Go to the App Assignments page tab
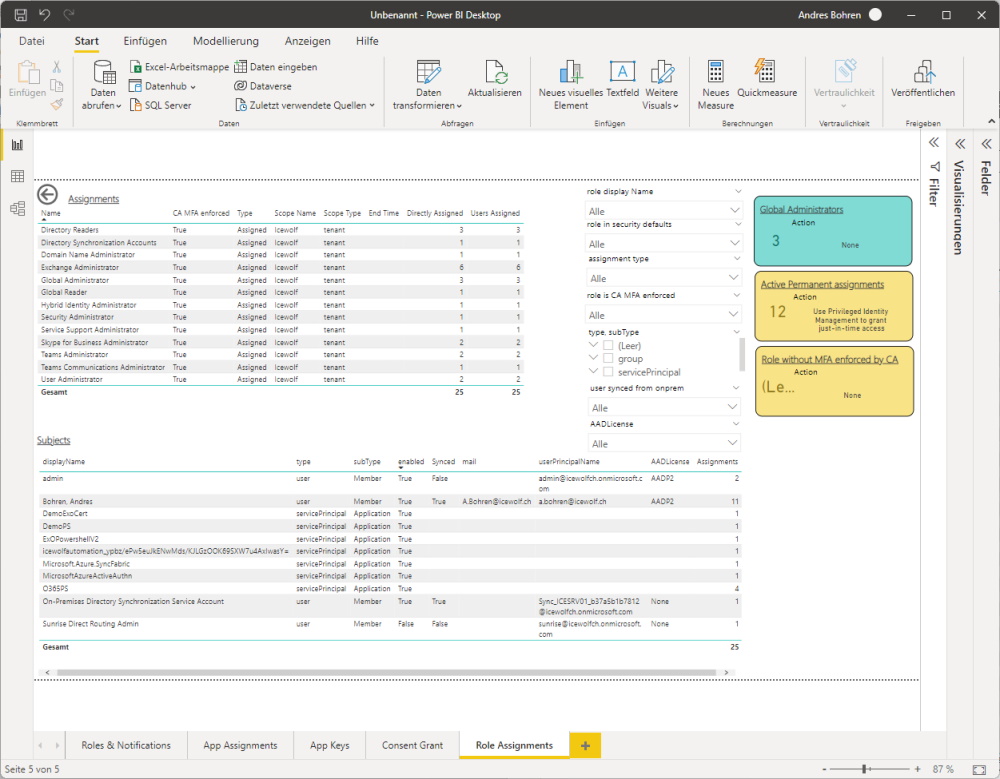The height and width of the screenshot is (779, 1000). pyautogui.click(x=240, y=745)
